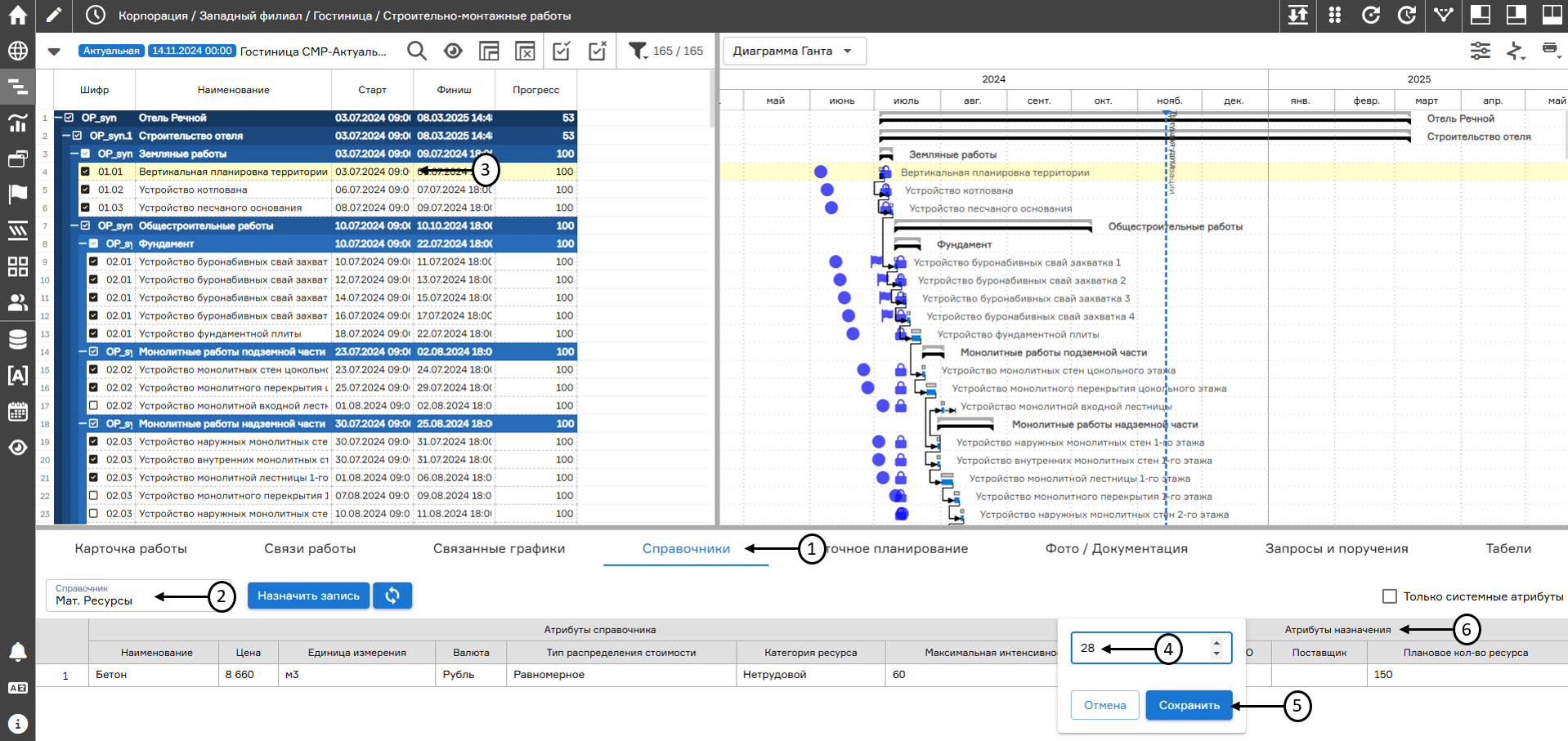Click the six-dot grid icon in header
The image size is (1568, 741).
pyautogui.click(x=1335, y=15)
